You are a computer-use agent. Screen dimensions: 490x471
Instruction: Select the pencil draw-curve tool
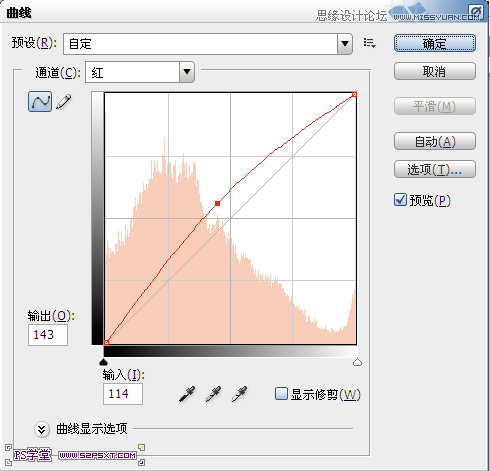pyautogui.click(x=64, y=101)
